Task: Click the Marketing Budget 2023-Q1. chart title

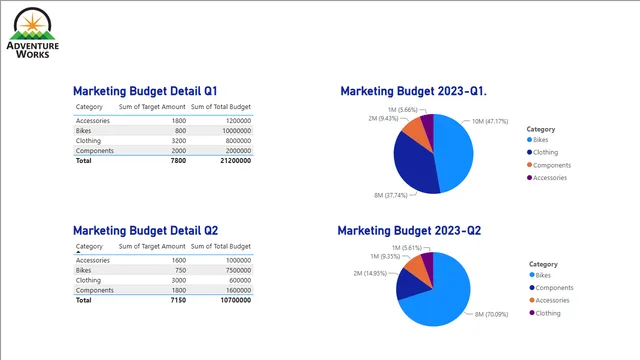Action: [413, 91]
